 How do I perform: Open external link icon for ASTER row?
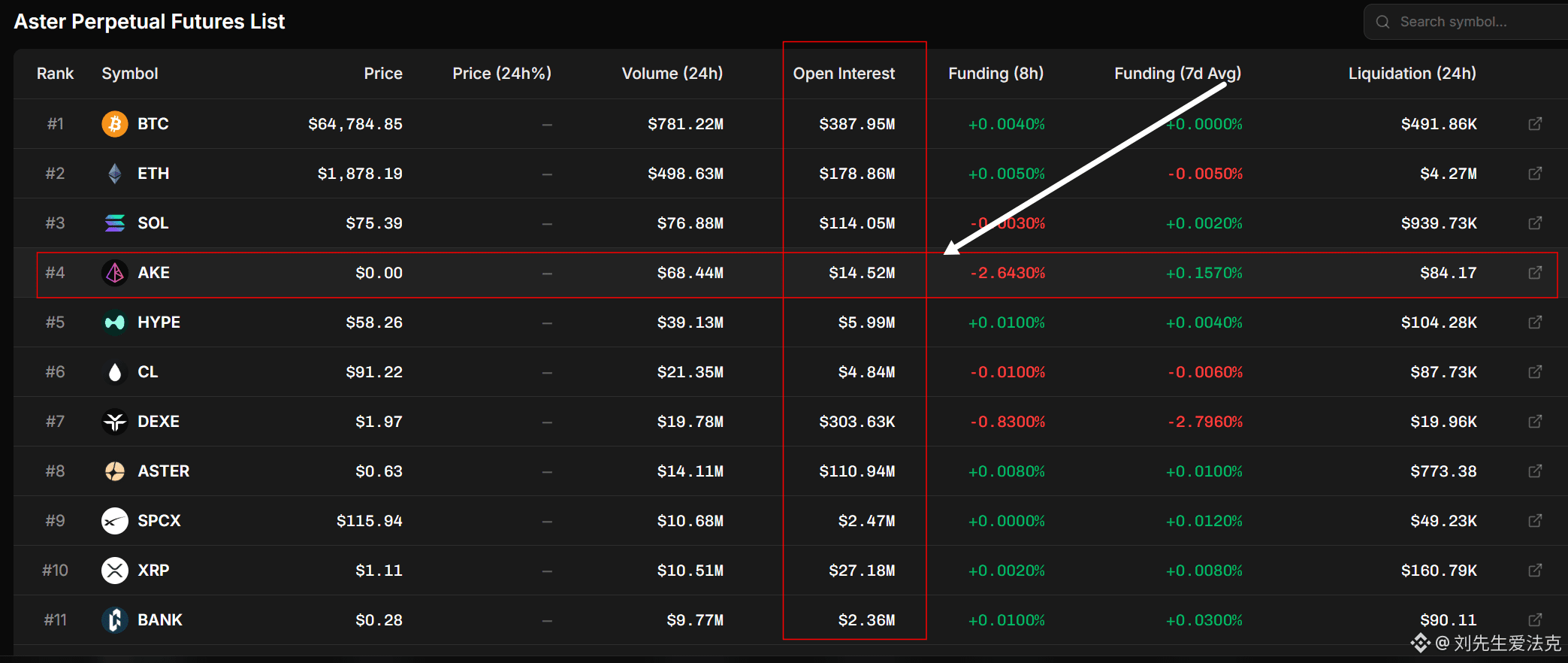click(1535, 471)
